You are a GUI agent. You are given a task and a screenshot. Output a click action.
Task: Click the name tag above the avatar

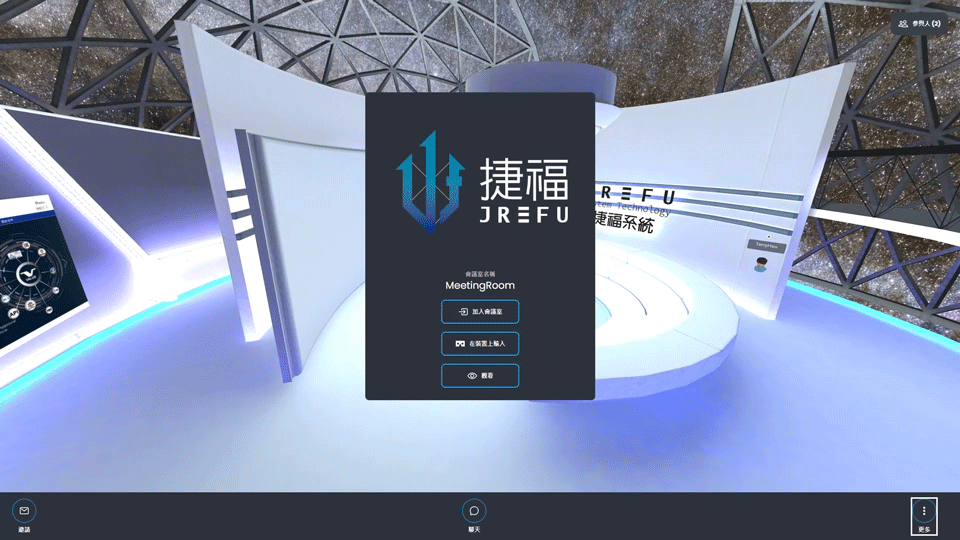[x=766, y=245]
